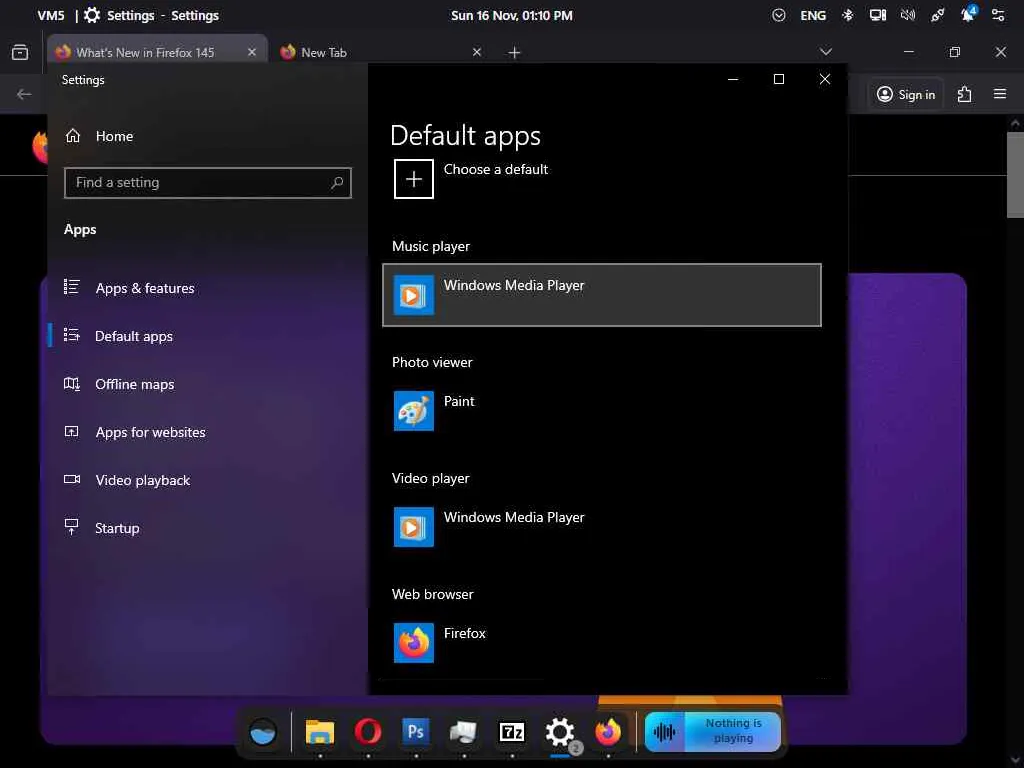Click the fourth dock icon, right of Photoshop

[464, 732]
